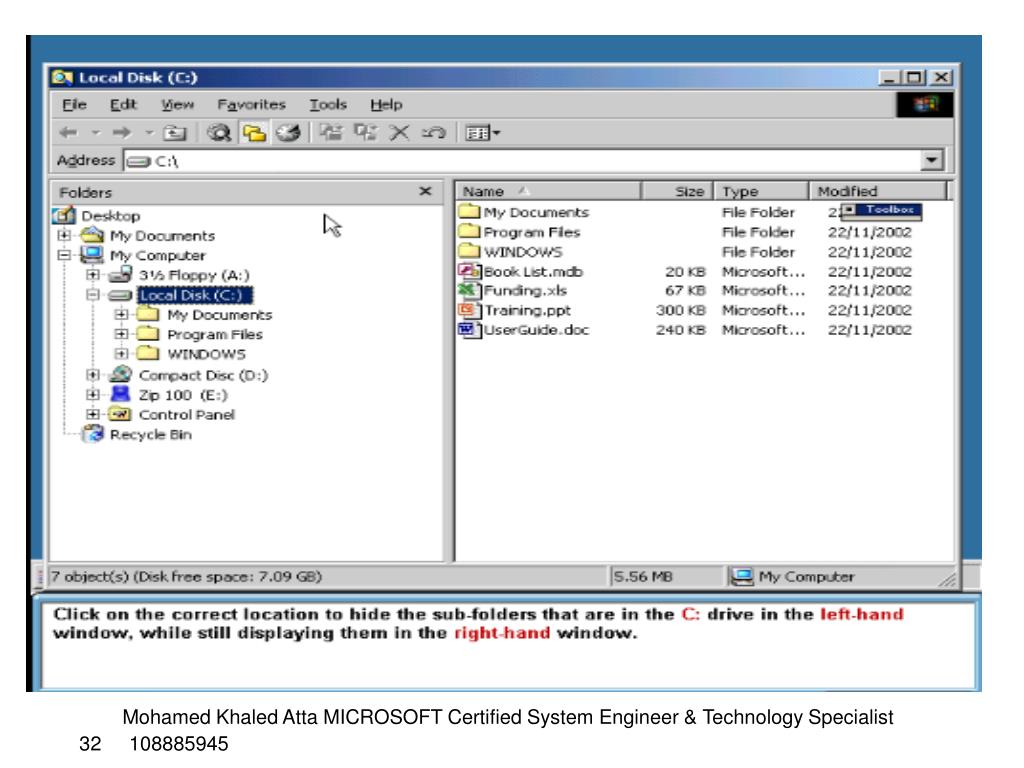
Task: Open the Back button history arrow
Action: pyautogui.click(x=96, y=133)
